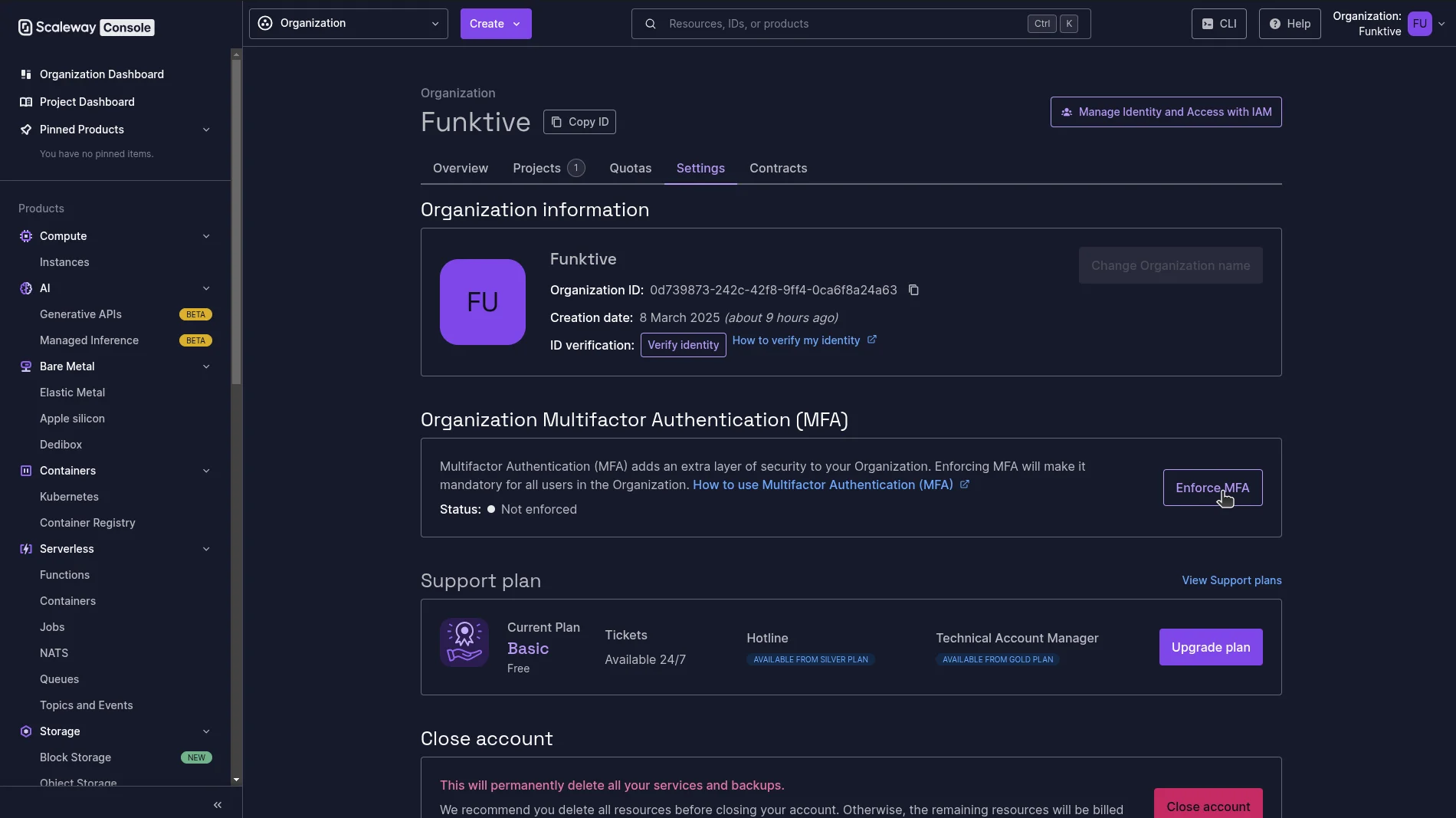Image resolution: width=1456 pixels, height=818 pixels.
Task: Switch to the Overview tab
Action: (x=461, y=168)
